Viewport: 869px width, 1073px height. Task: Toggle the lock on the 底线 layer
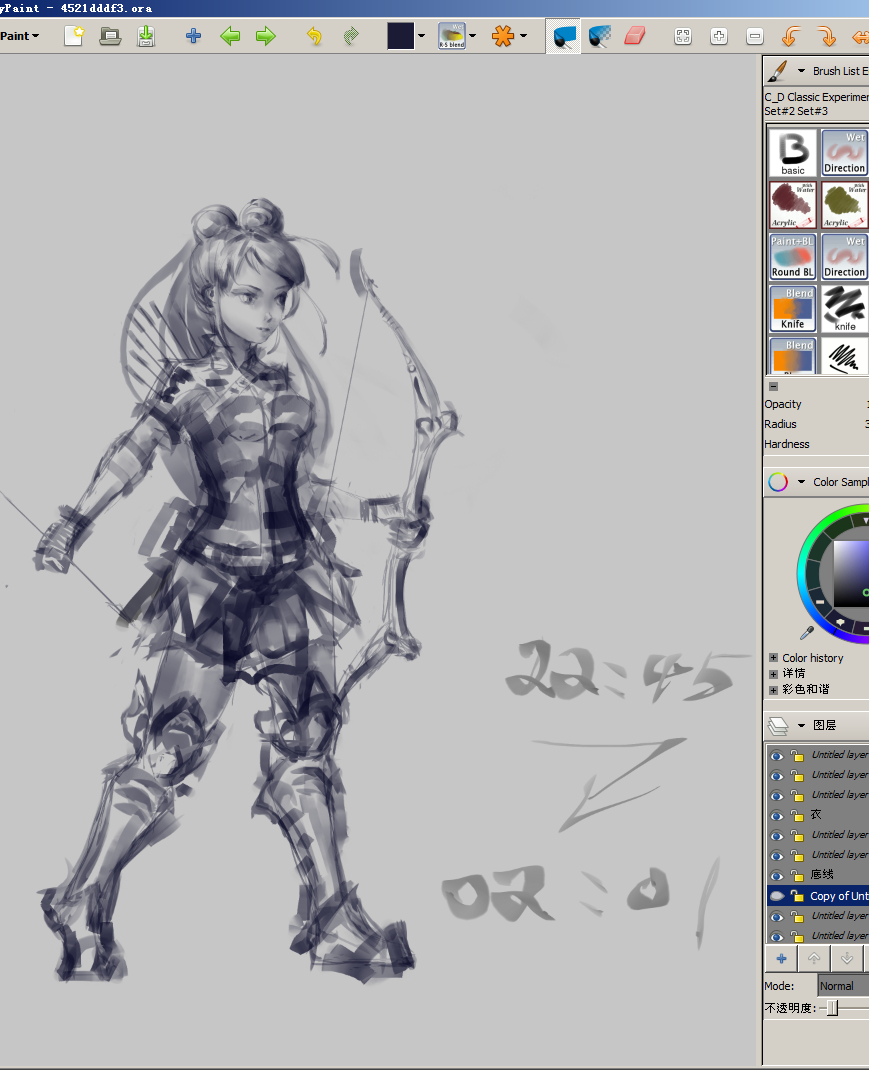(797, 875)
